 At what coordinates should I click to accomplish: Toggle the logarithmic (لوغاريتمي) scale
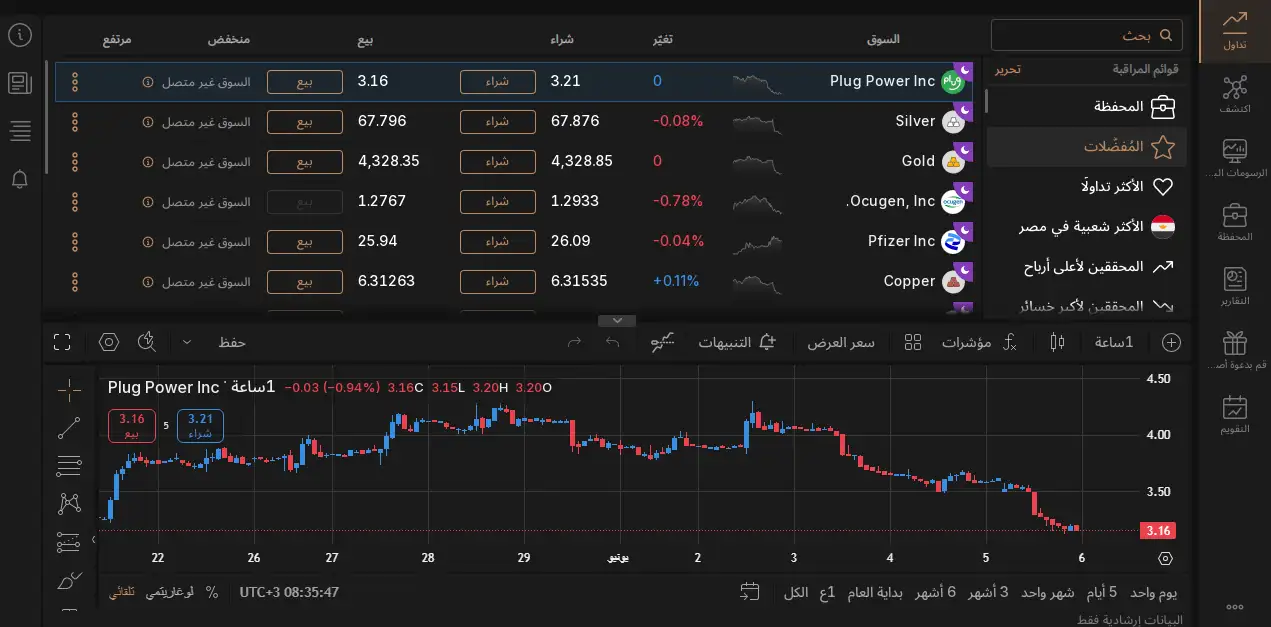pos(170,592)
